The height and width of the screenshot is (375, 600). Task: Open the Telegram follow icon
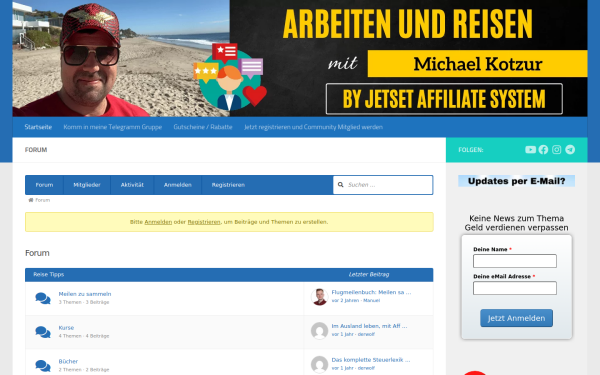pos(570,150)
